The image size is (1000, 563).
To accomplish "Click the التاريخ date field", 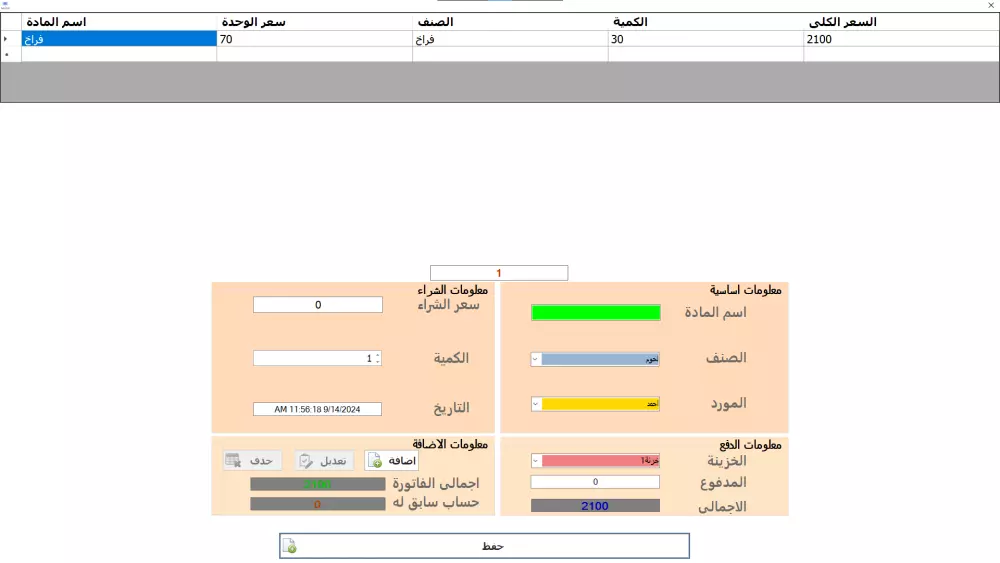I will 318,409.
